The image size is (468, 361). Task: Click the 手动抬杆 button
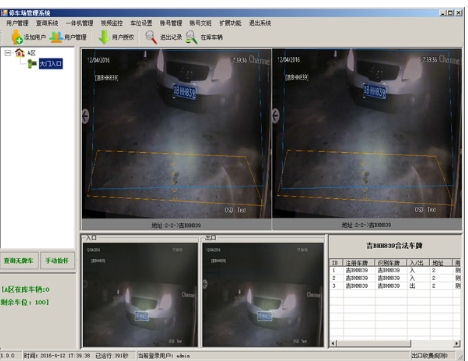pyautogui.click(x=57, y=260)
